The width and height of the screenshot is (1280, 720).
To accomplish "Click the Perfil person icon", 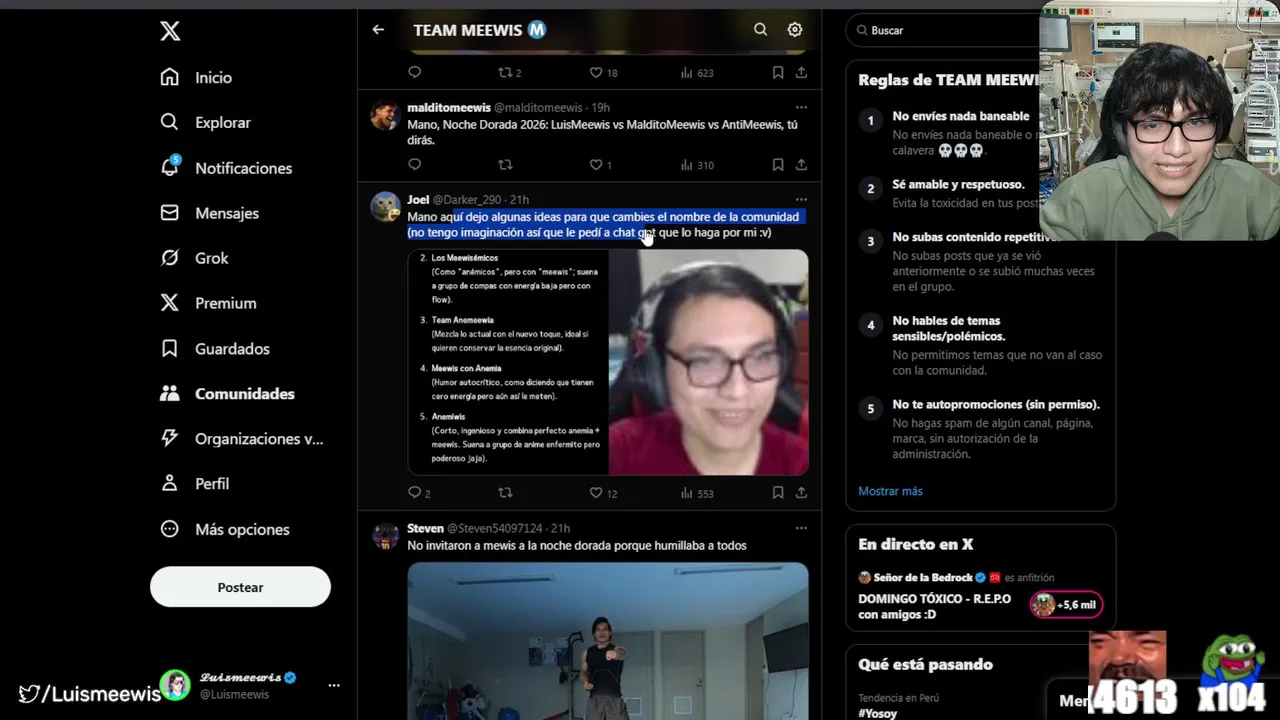I will tap(170, 483).
